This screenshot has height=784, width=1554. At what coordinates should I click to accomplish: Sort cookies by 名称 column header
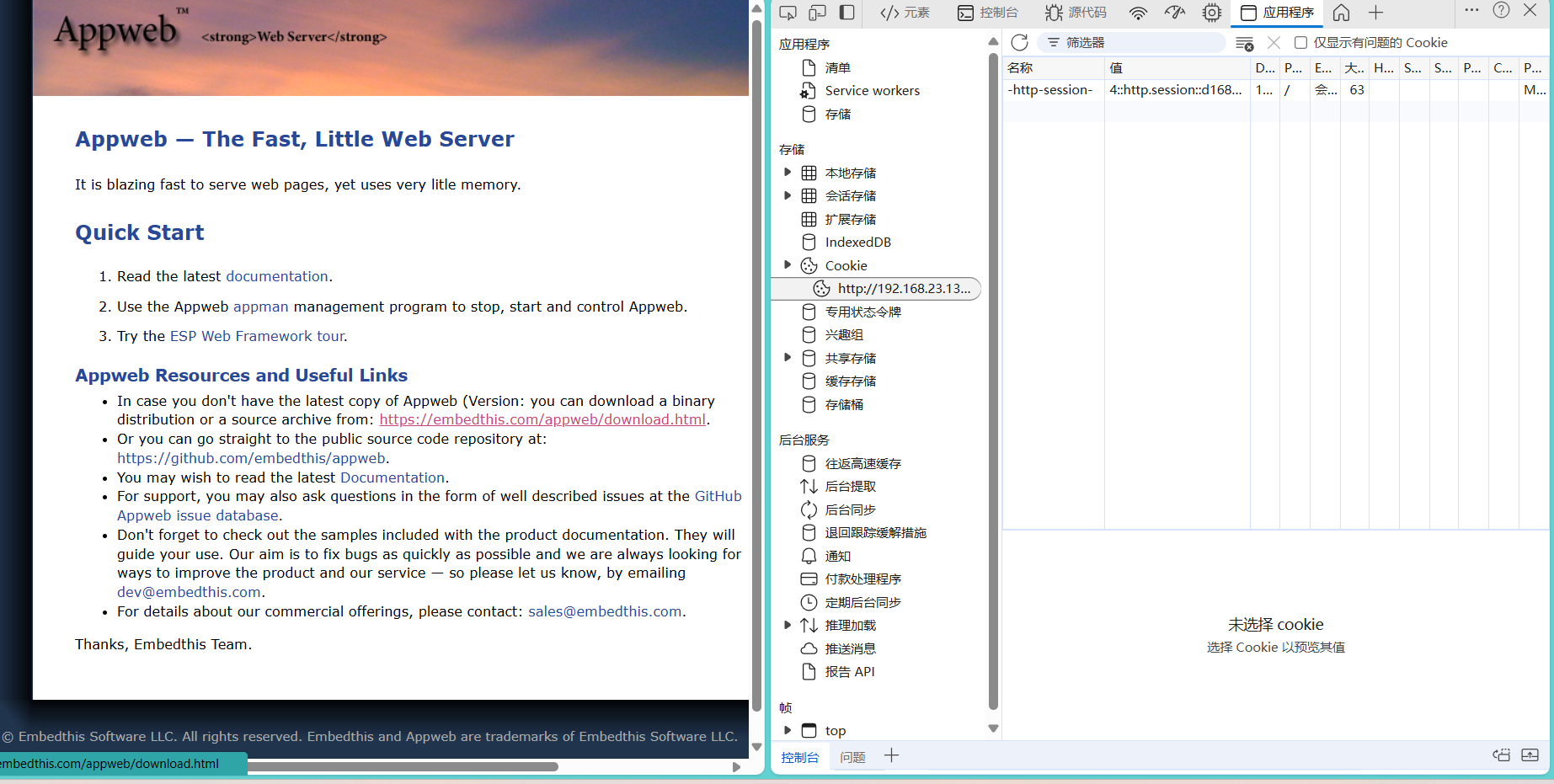1054,67
